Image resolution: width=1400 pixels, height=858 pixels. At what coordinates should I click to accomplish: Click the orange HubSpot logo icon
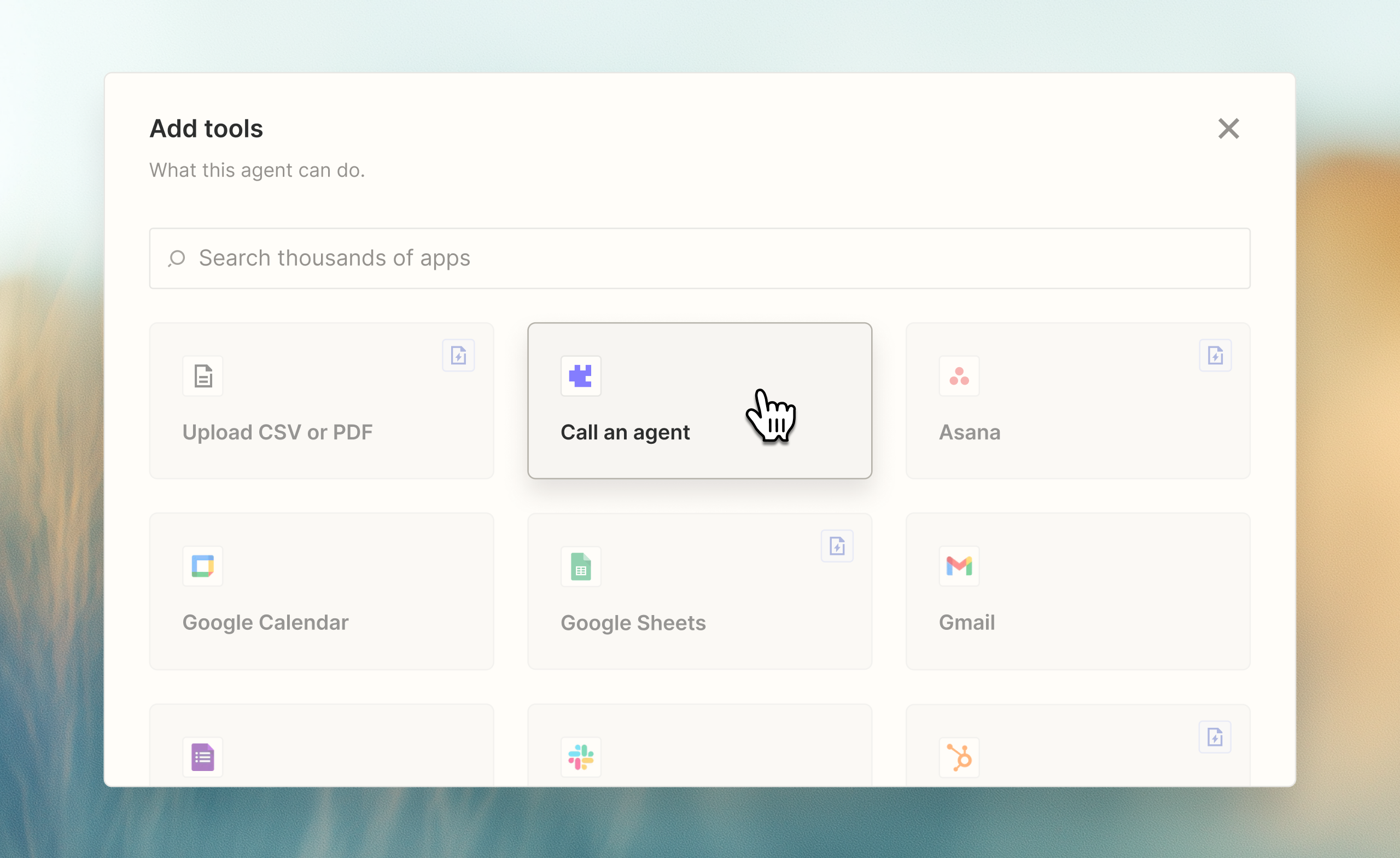pos(959,757)
